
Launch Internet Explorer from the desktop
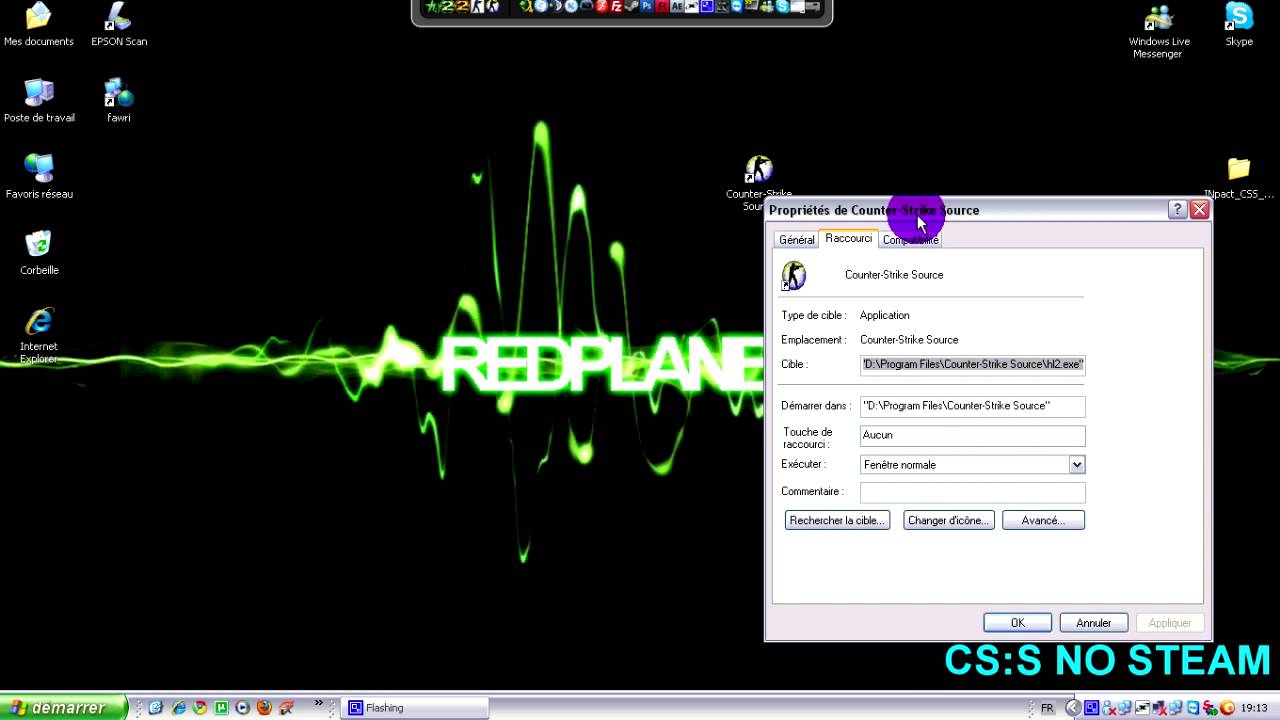pyautogui.click(x=39, y=335)
